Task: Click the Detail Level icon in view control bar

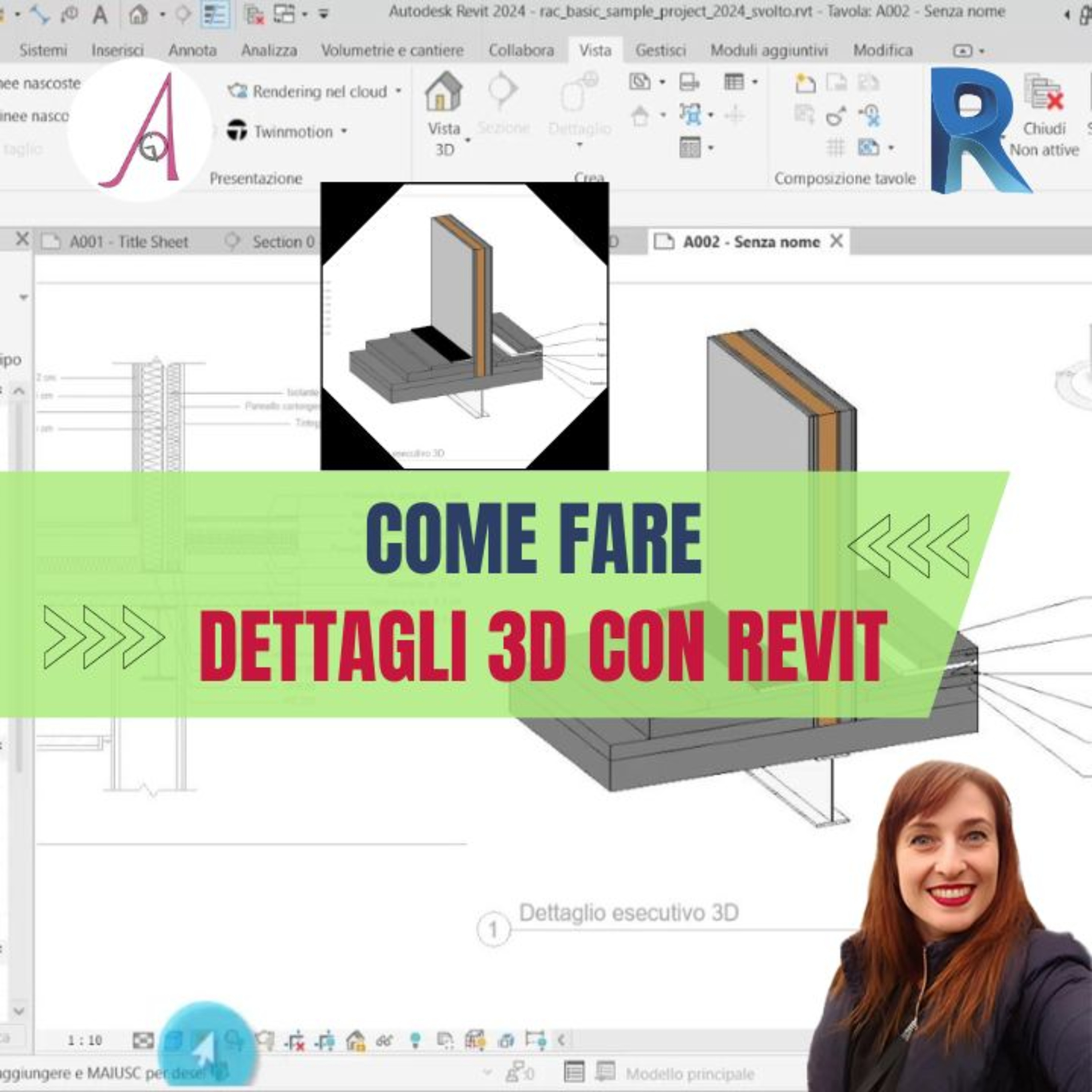Action: coord(143,1040)
